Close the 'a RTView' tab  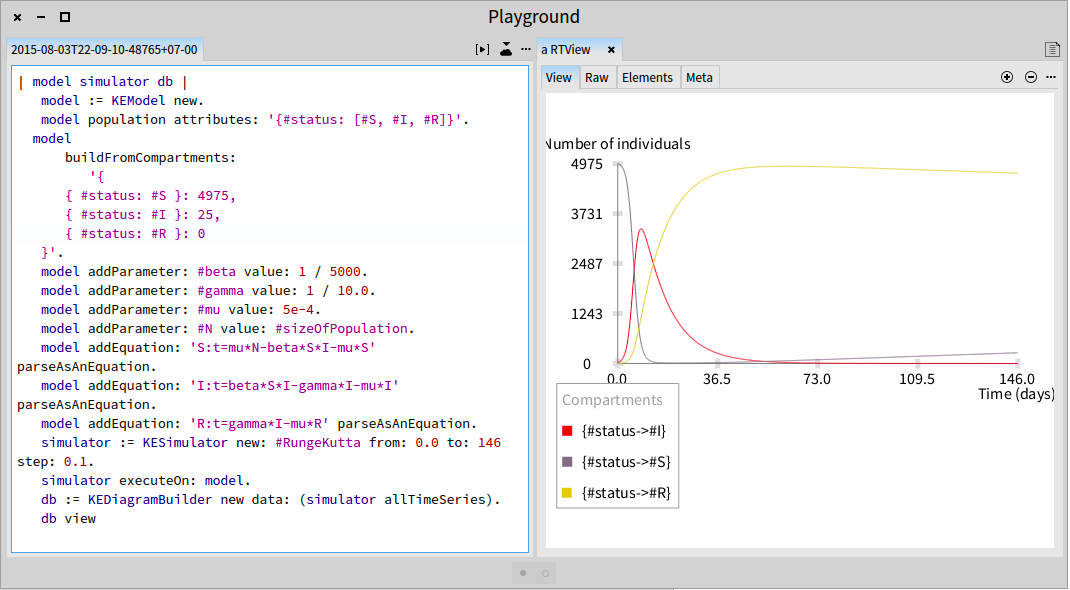(x=611, y=49)
